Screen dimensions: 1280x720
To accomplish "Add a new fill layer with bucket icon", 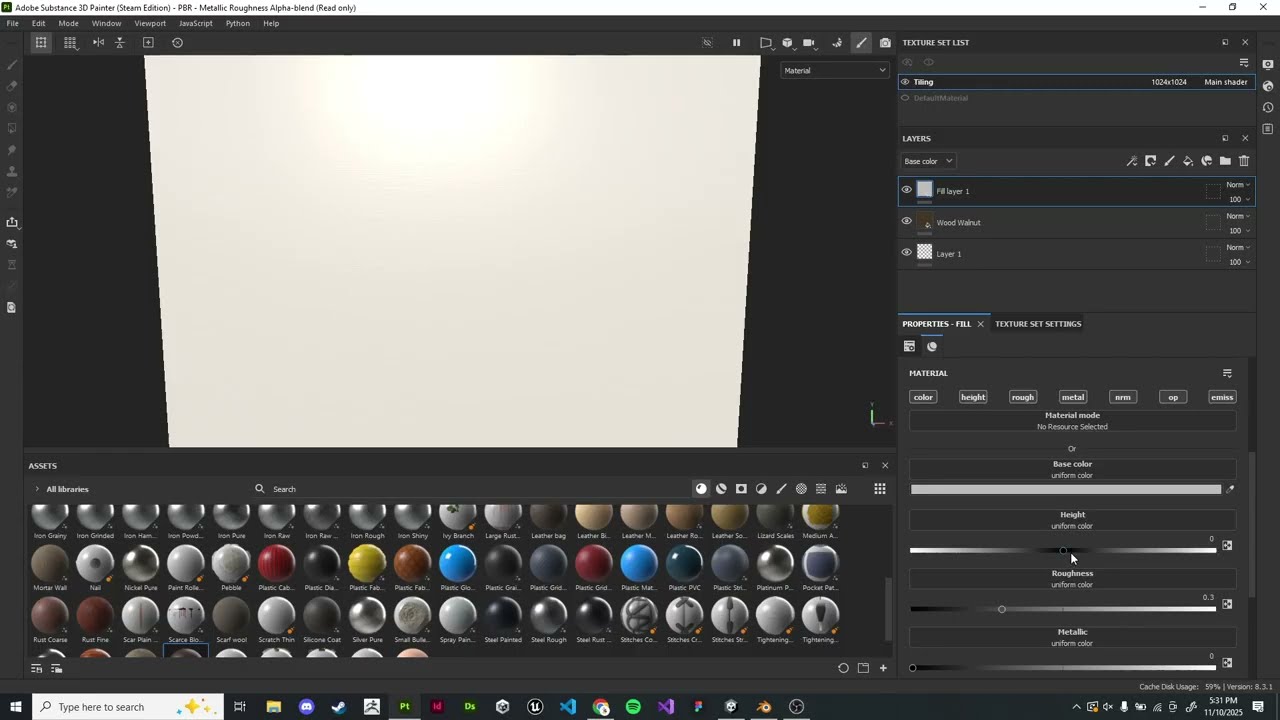I will point(1188,161).
